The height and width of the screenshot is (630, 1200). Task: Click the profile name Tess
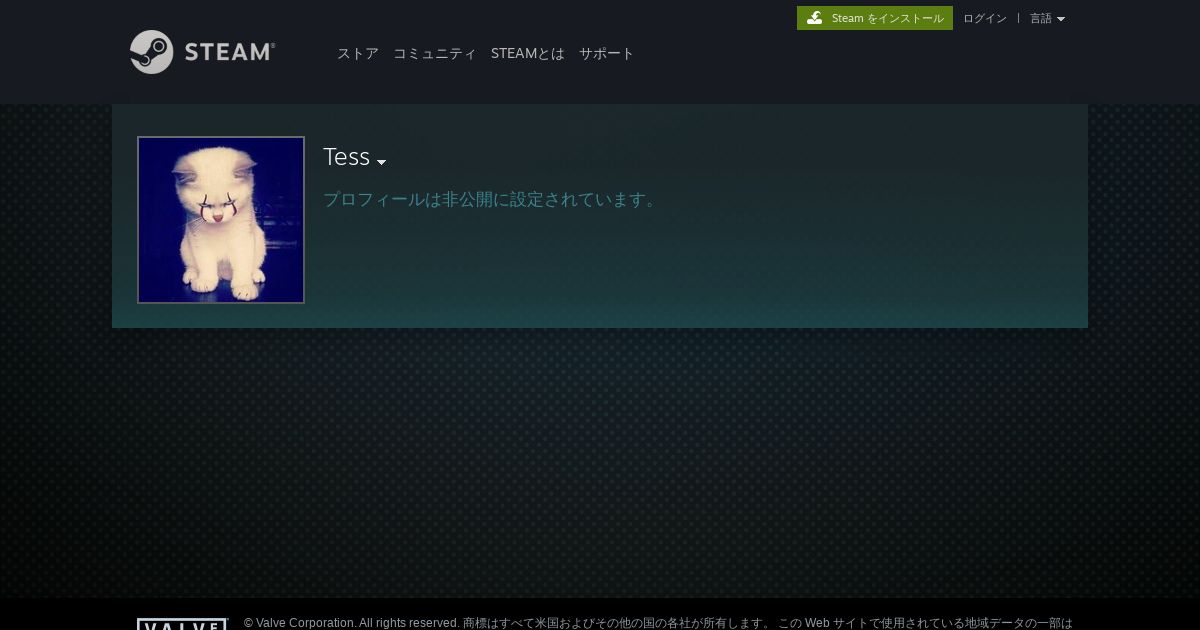[347, 157]
